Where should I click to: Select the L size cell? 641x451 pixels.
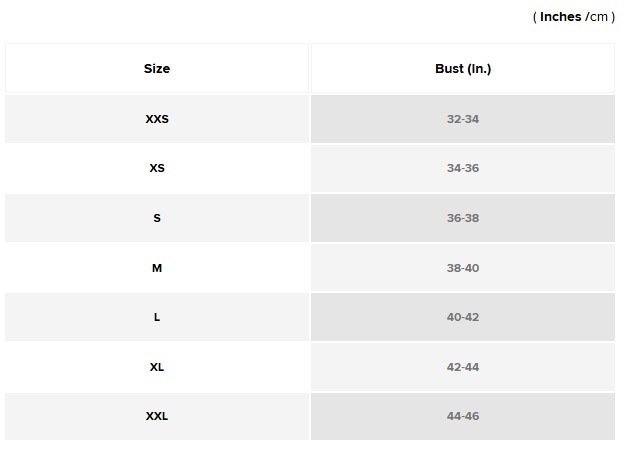tap(157, 317)
